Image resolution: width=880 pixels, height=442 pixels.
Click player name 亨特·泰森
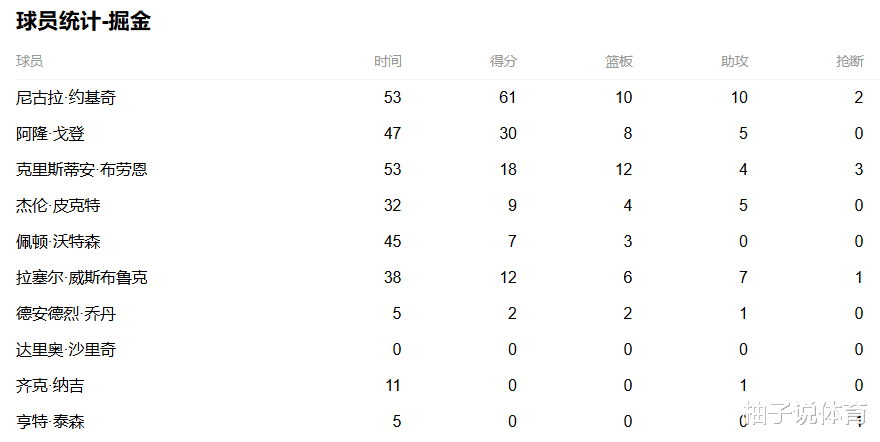pos(51,422)
